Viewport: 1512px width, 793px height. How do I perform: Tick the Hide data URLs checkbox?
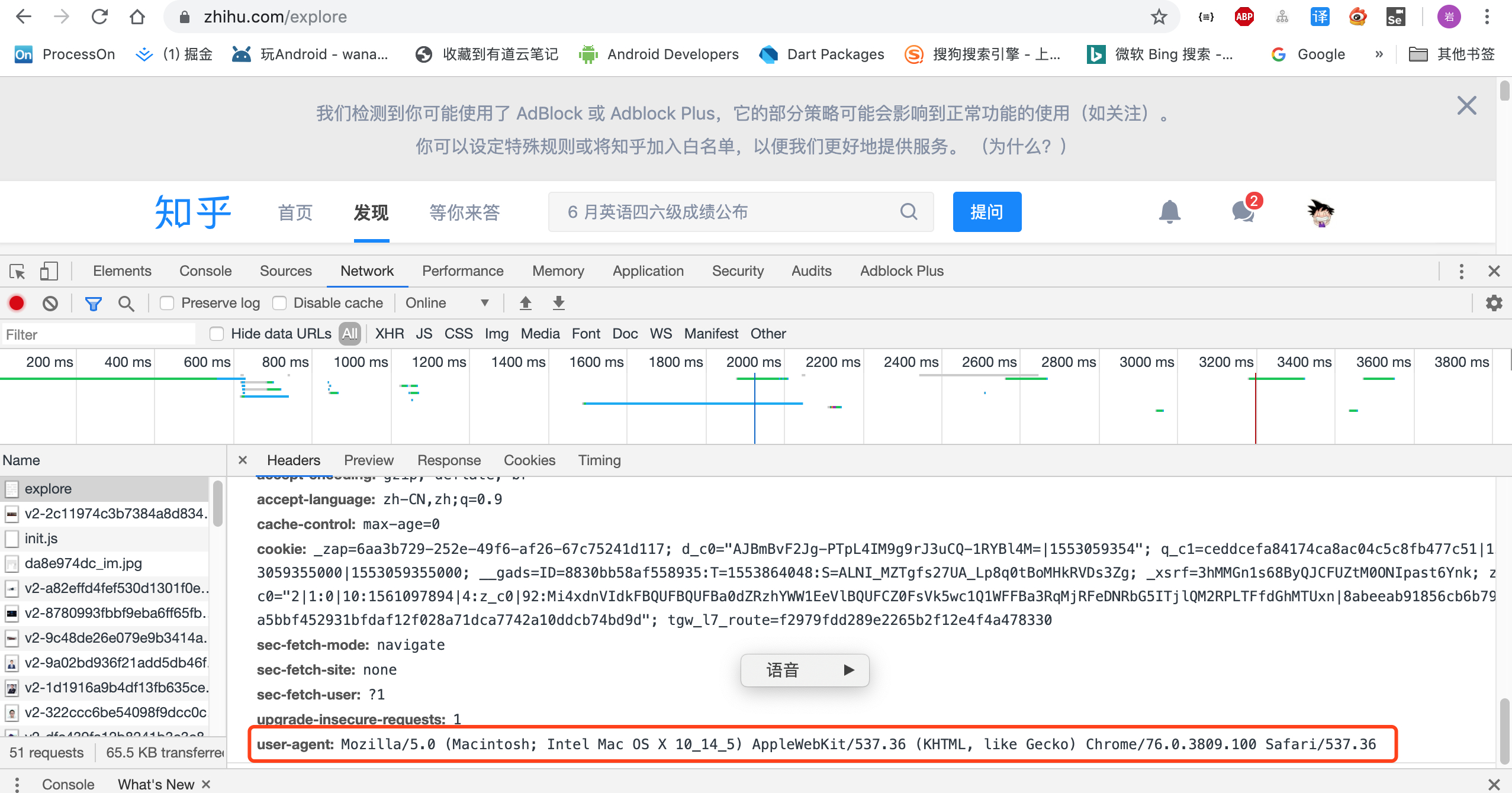[217, 334]
